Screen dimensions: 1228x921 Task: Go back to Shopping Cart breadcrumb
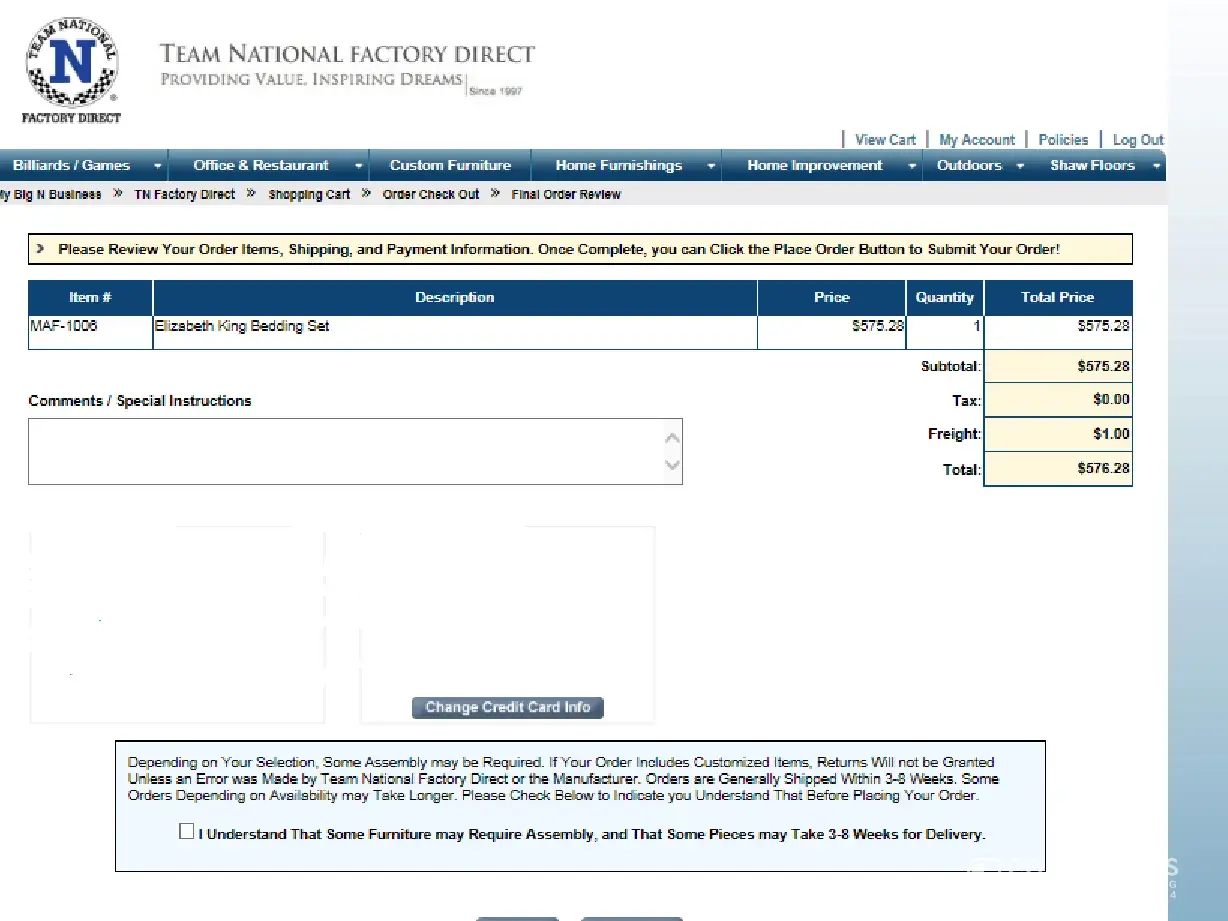(309, 195)
